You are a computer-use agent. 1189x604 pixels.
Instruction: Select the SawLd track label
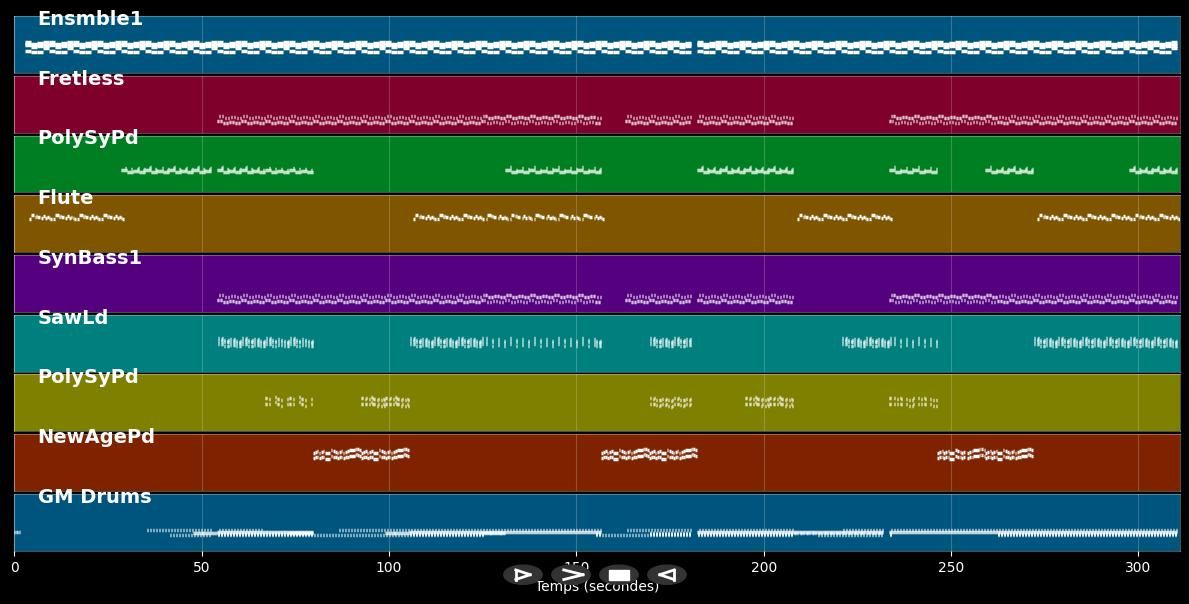73,318
